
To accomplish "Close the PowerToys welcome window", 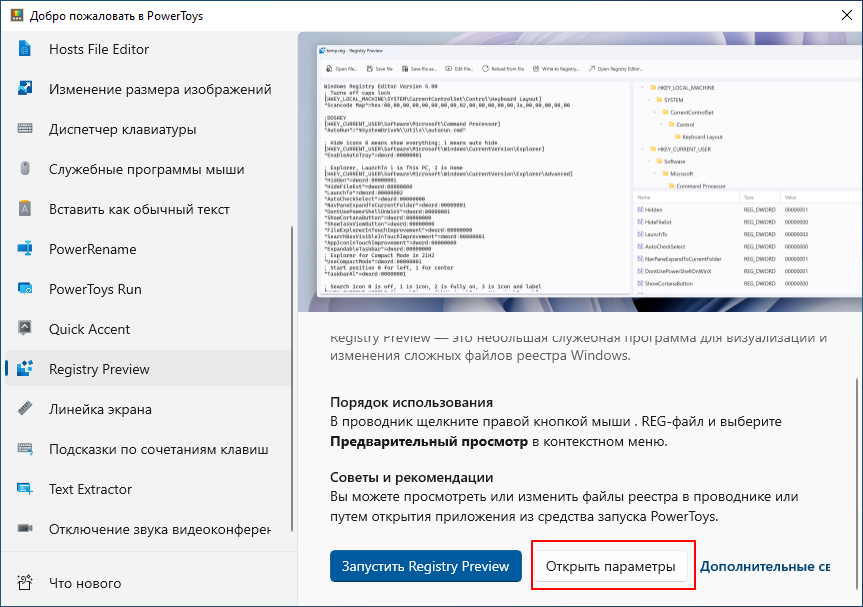I will point(846,15).
